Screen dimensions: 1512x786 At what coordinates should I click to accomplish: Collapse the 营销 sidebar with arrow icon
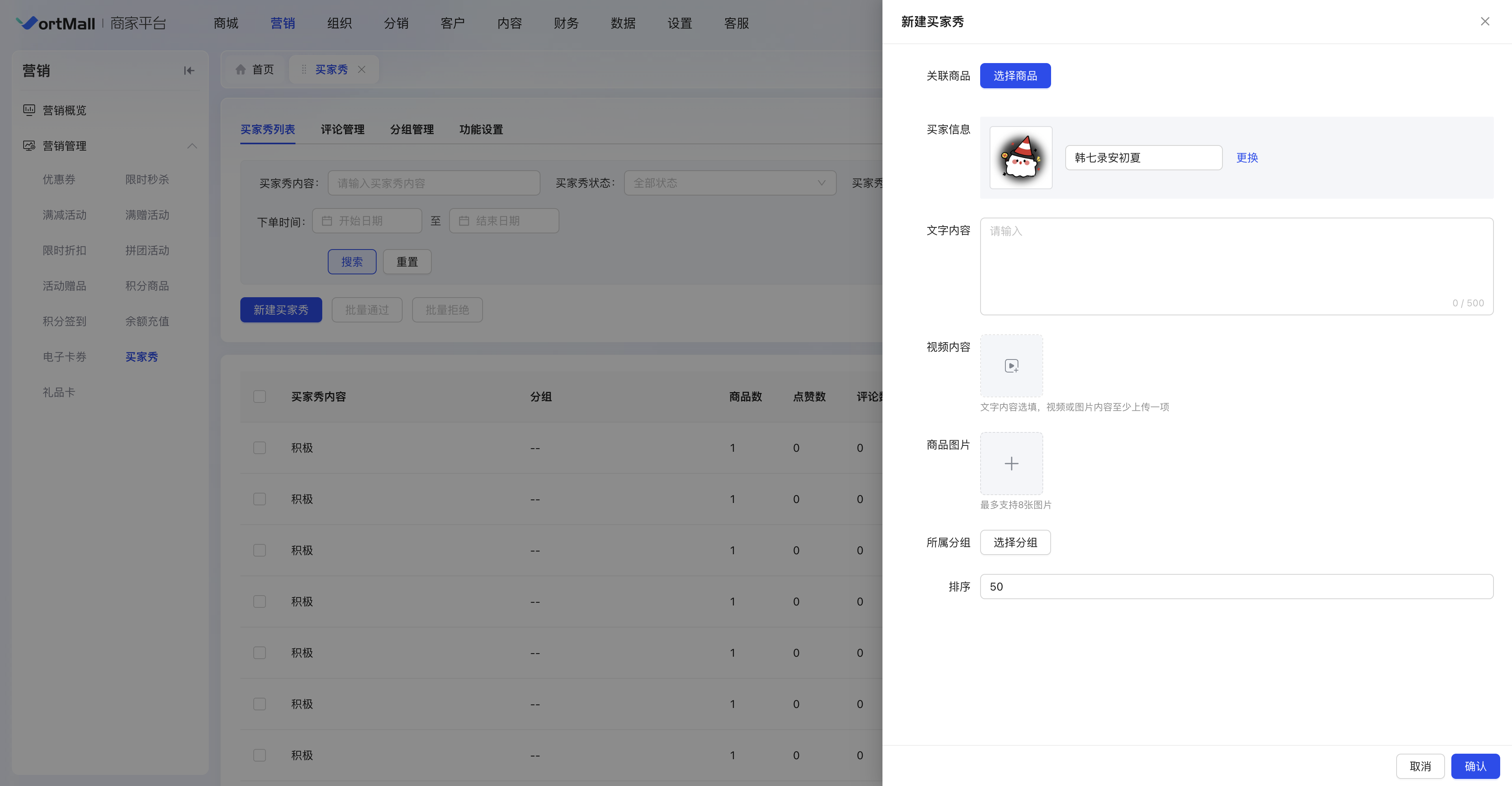189,71
